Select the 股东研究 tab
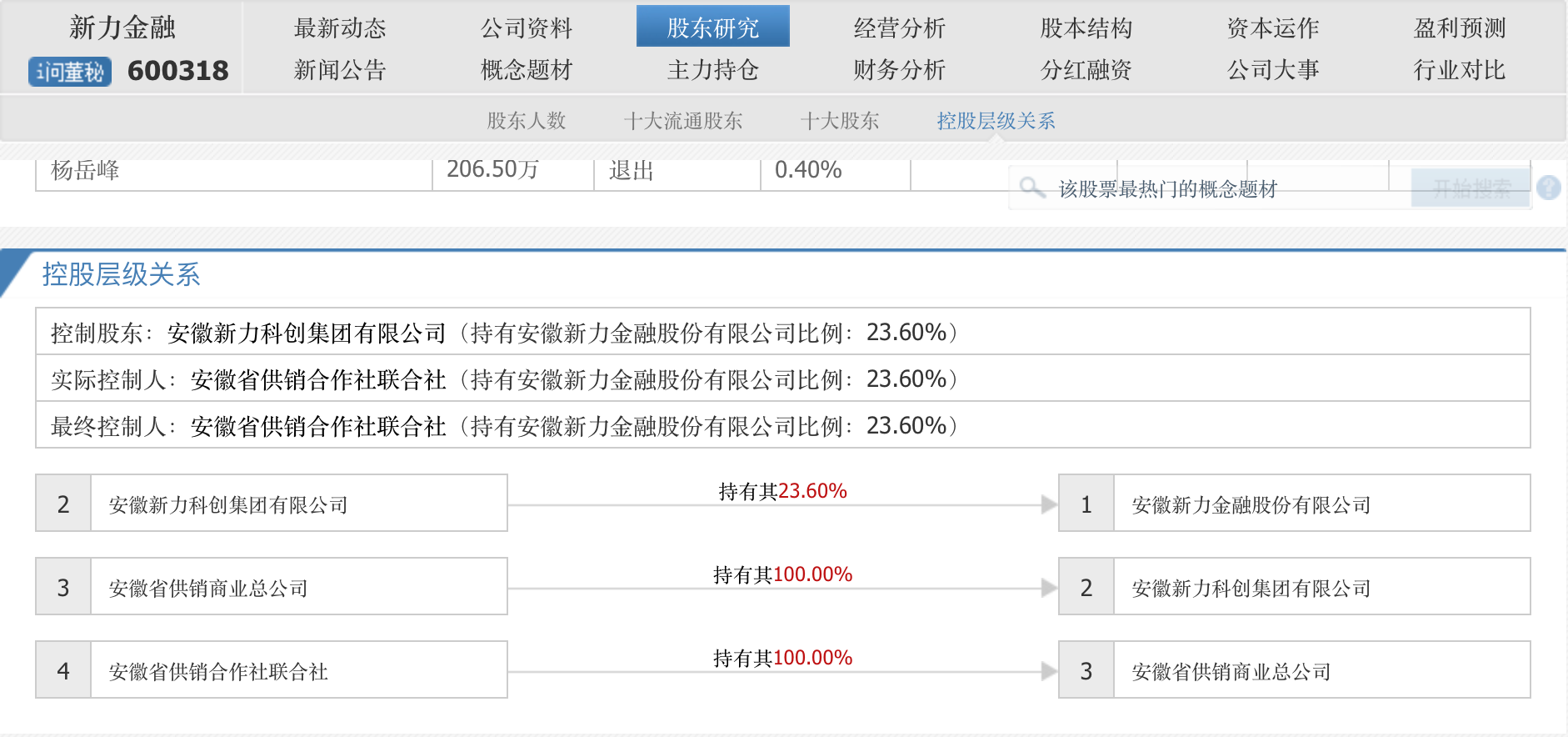Image resolution: width=1568 pixels, height=737 pixels. click(x=712, y=28)
